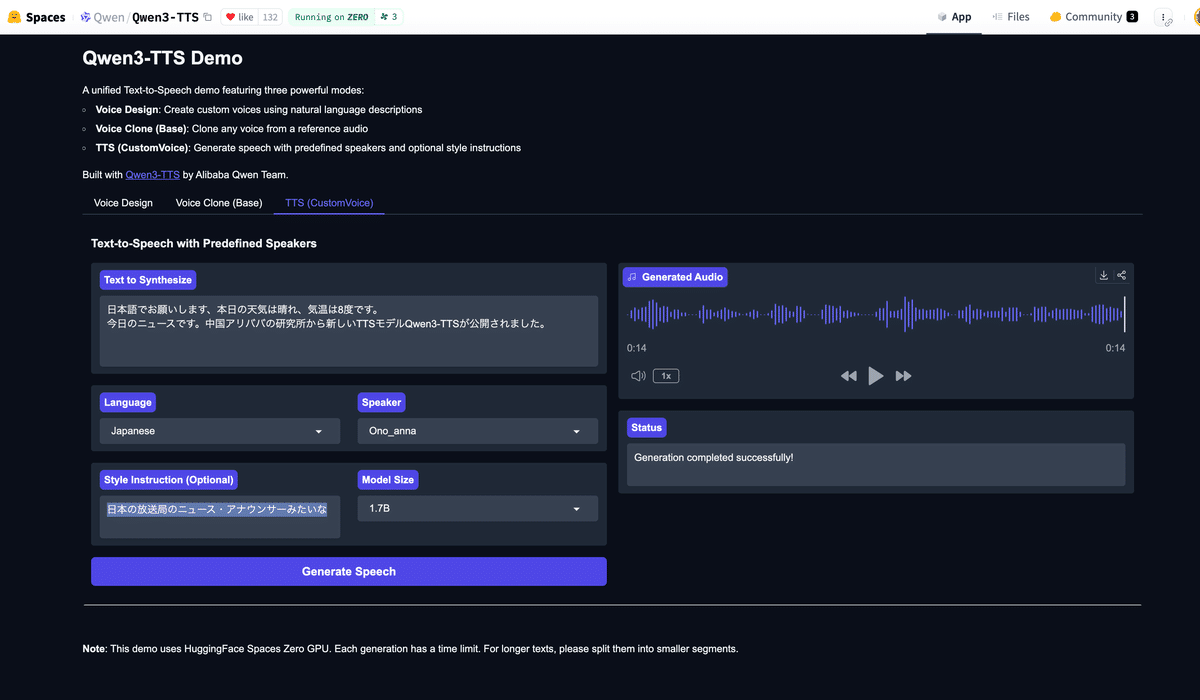
Task: Open the list of 132 likes
Action: point(270,17)
